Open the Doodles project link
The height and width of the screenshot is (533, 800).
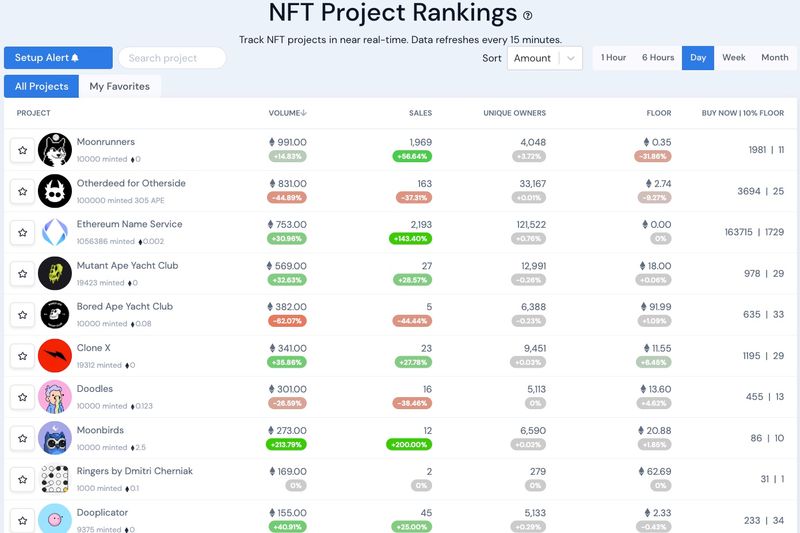coord(94,389)
